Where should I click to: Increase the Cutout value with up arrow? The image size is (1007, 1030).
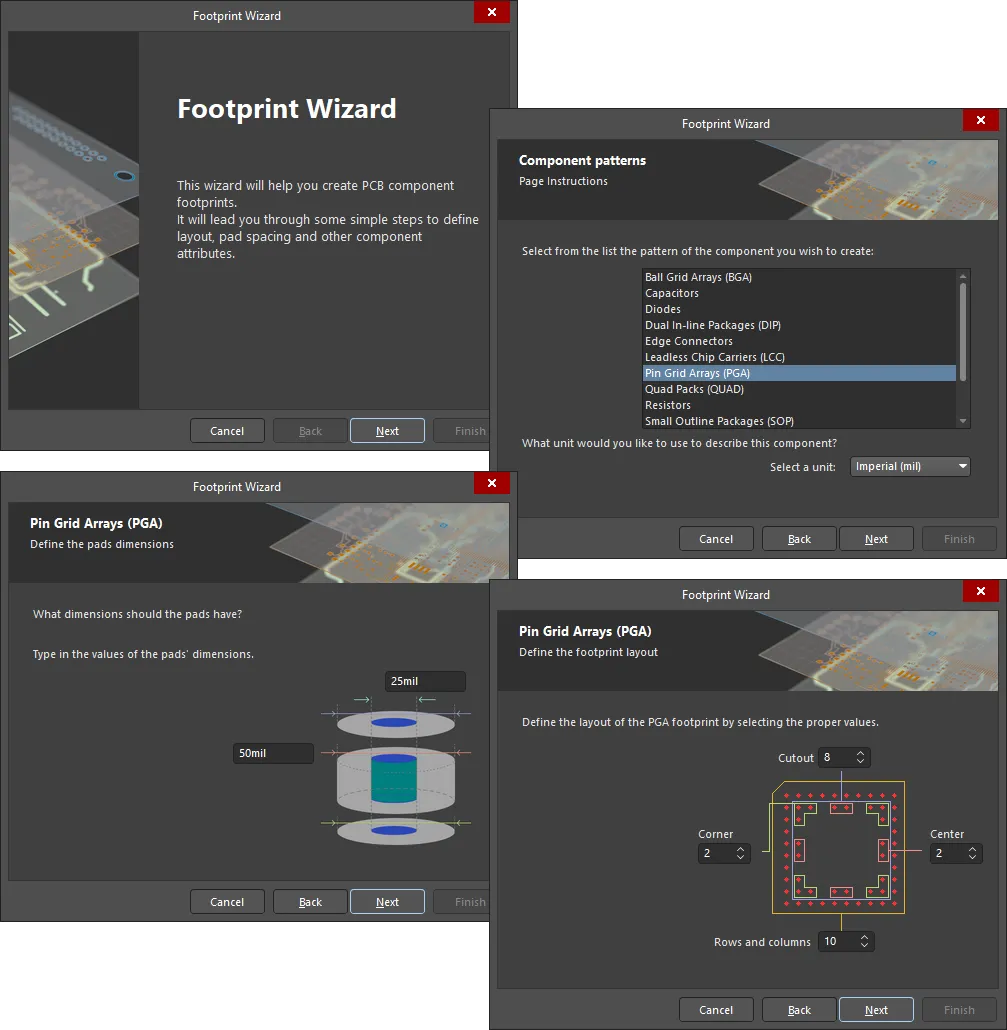tap(862, 753)
